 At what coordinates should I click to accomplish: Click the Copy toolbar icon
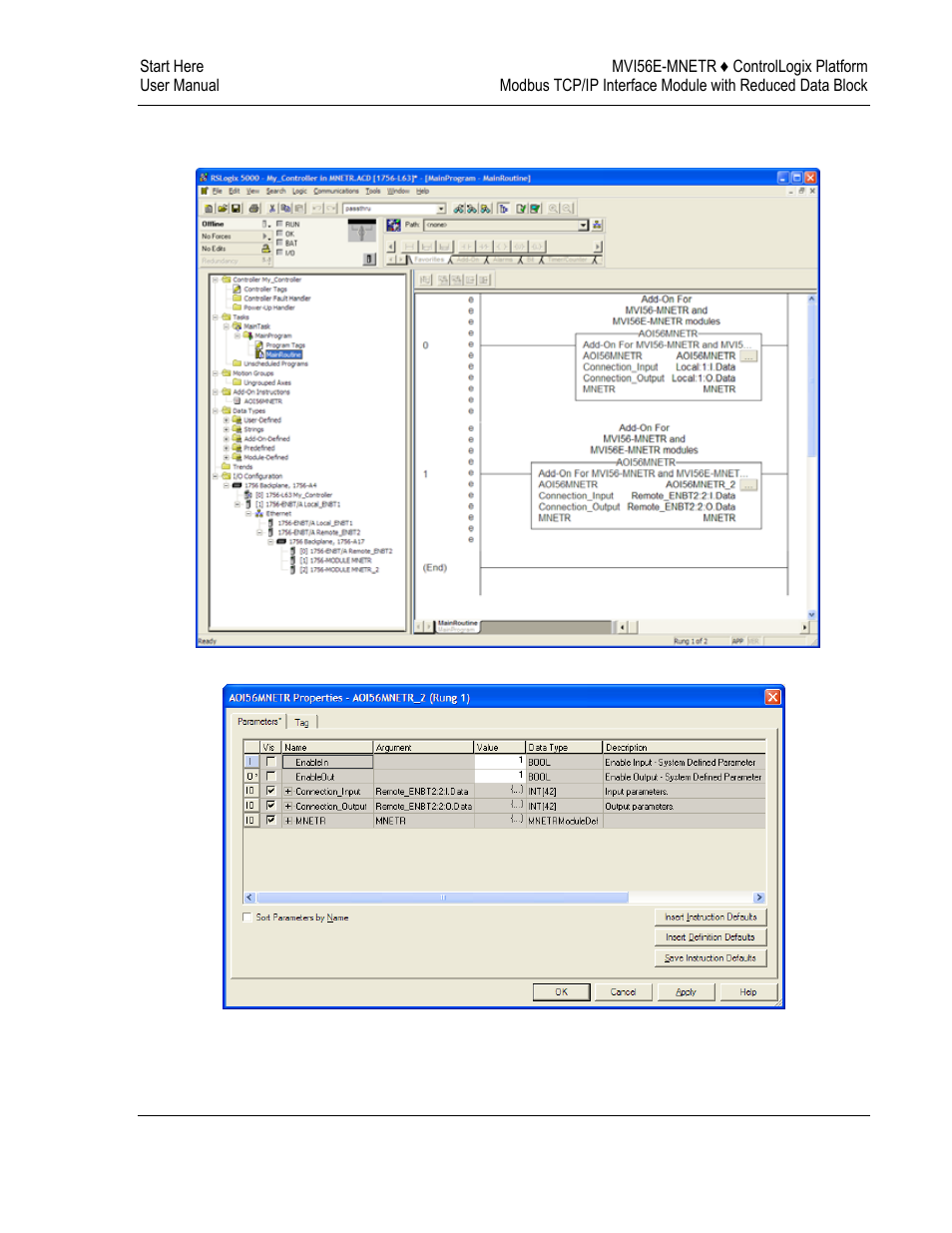click(x=284, y=209)
